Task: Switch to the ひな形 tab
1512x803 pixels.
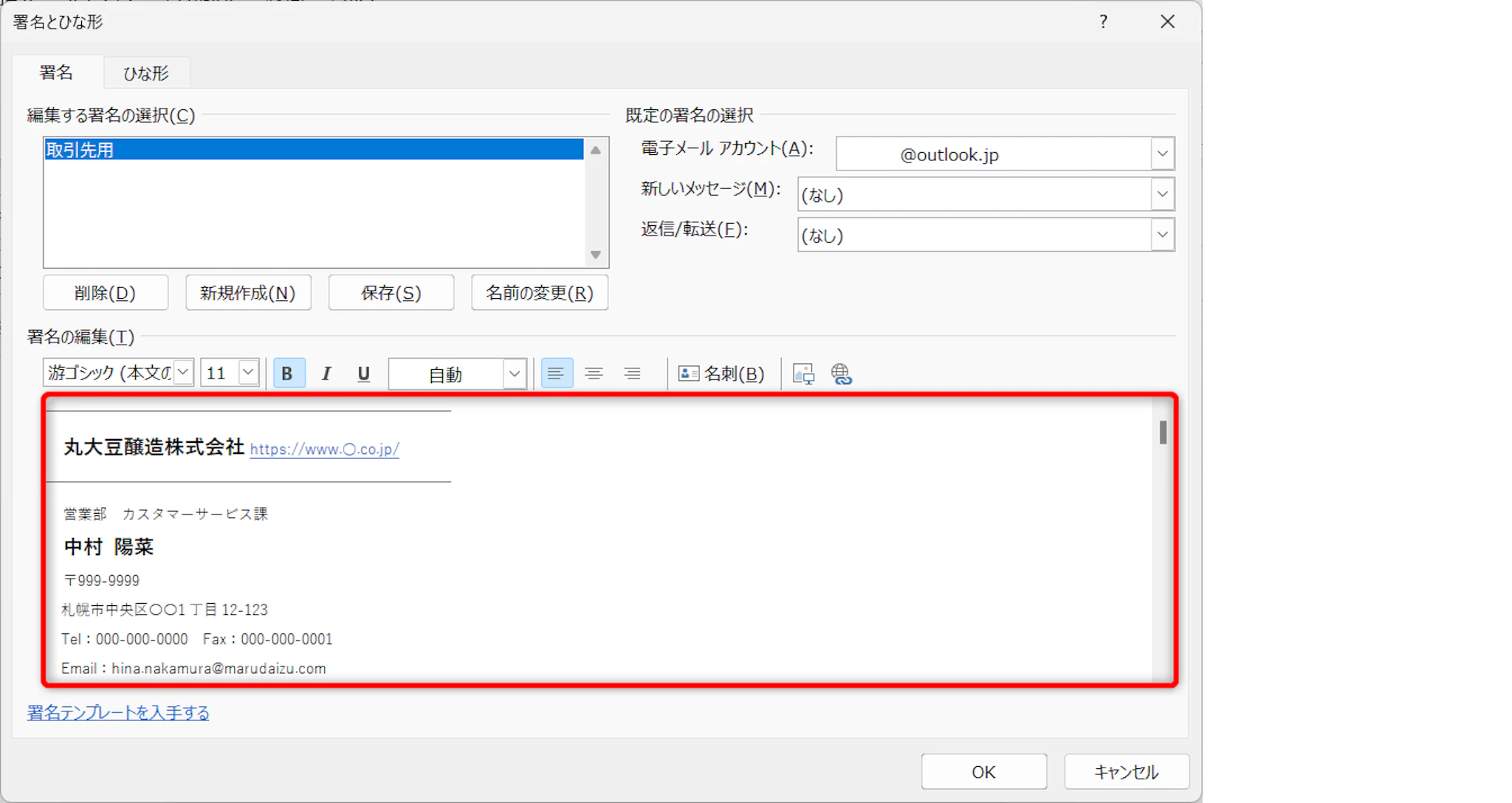Action: (146, 73)
